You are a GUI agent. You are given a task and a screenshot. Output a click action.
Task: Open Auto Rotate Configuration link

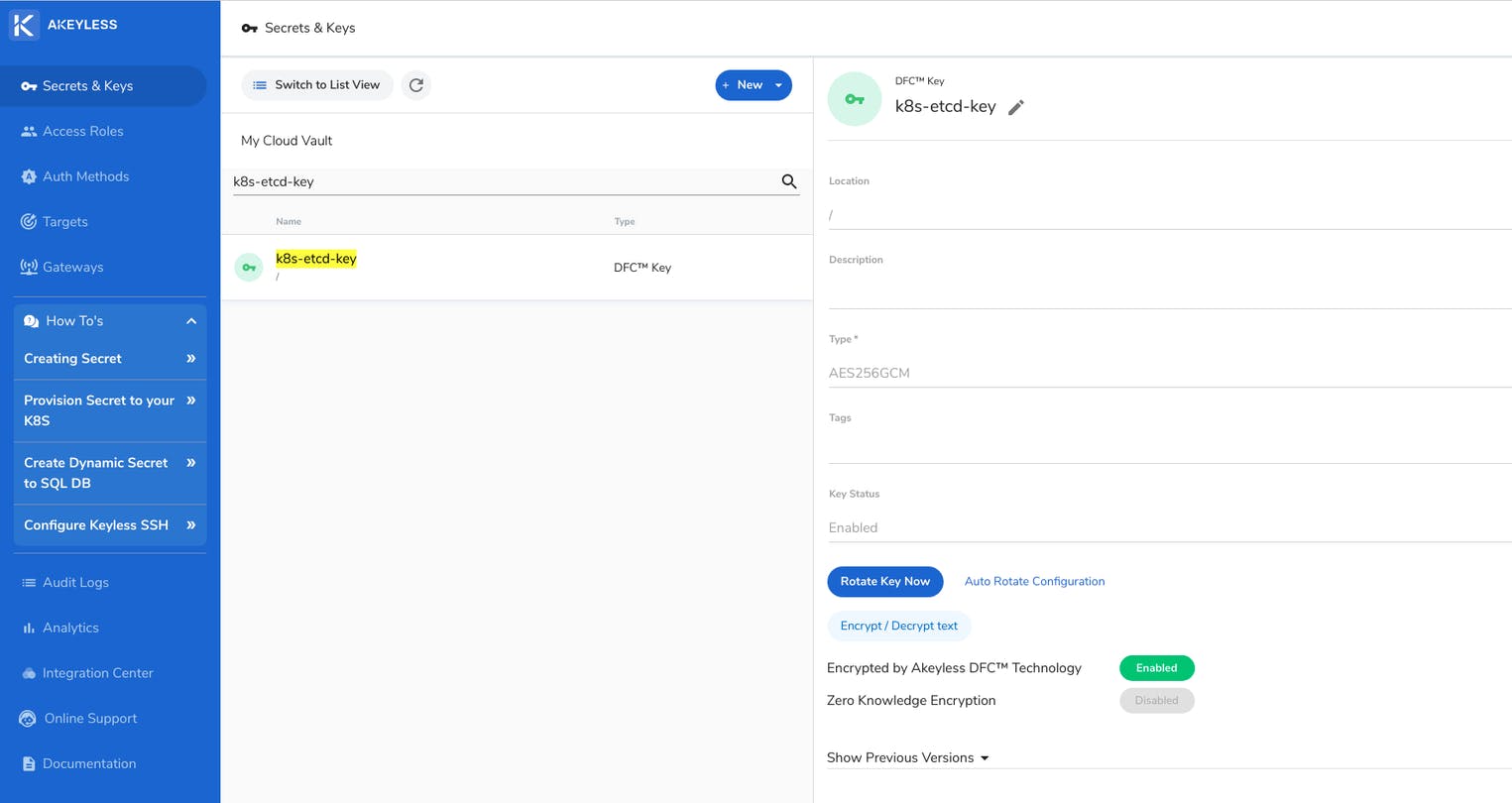(1034, 581)
